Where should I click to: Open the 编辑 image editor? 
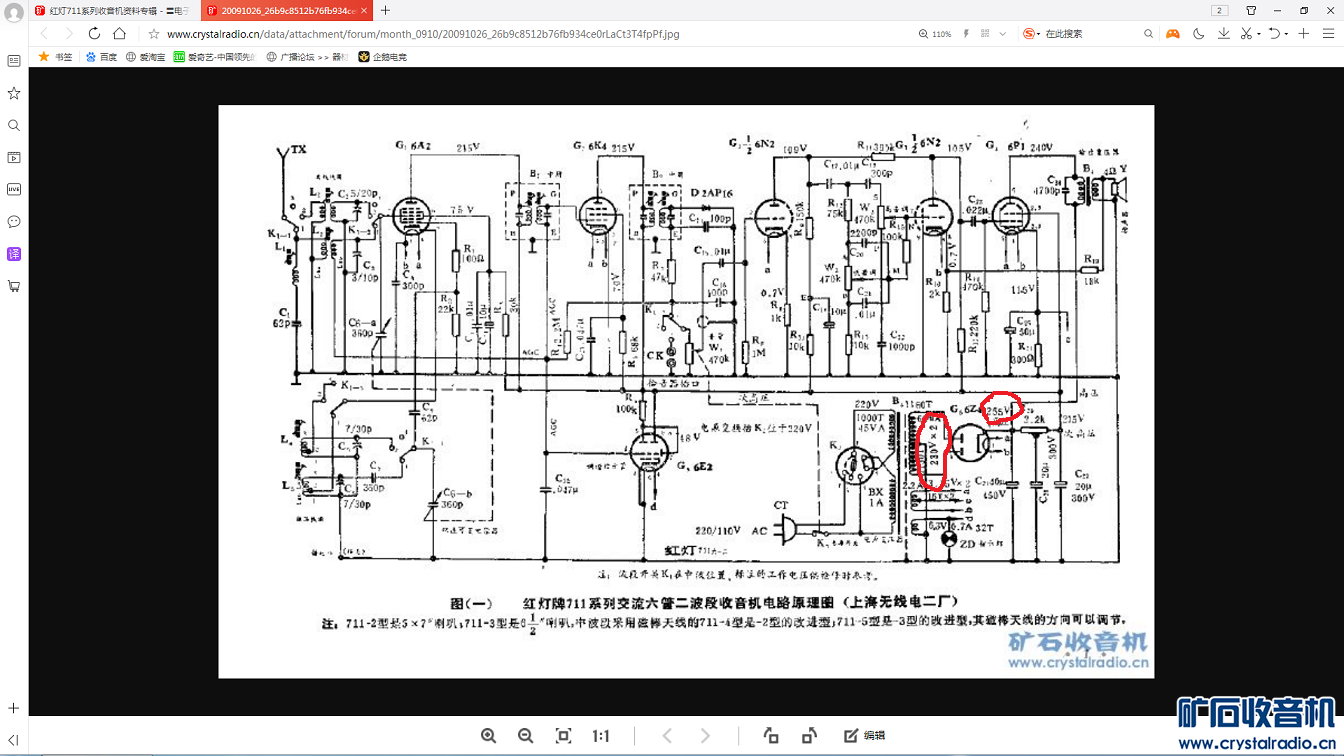coord(865,736)
